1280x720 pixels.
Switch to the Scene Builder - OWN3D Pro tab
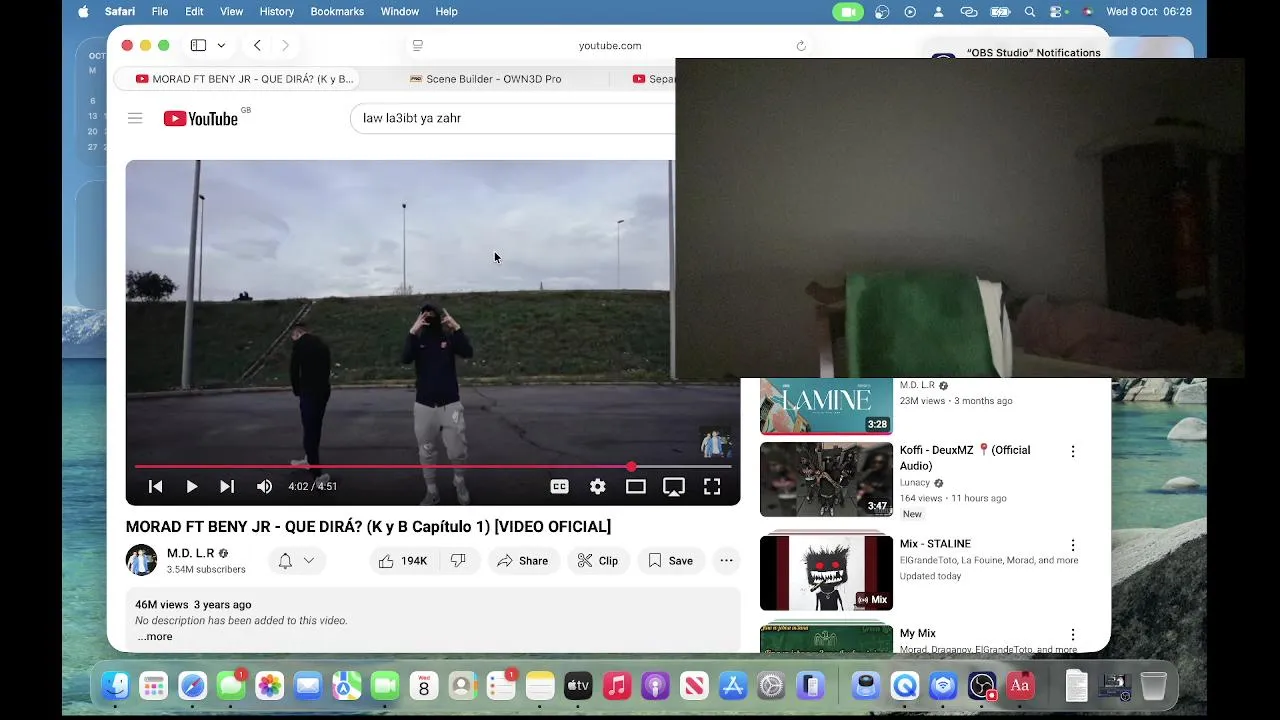(x=485, y=79)
